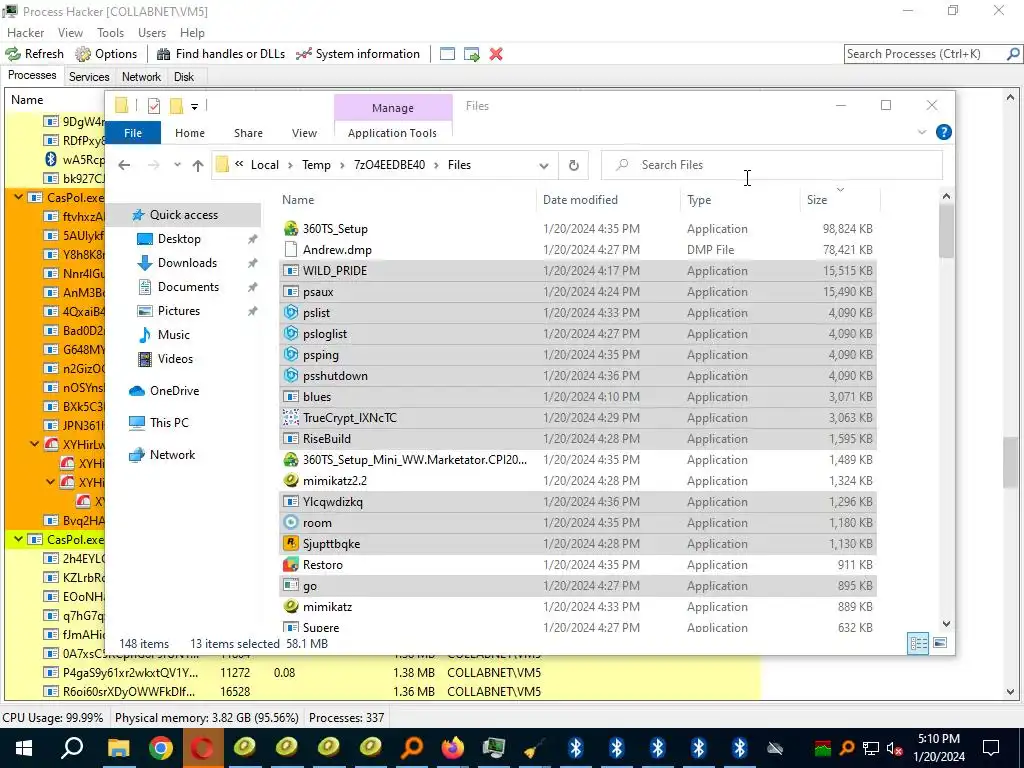1024x768 pixels.
Task: Sort files by Date modified column
Action: pyautogui.click(x=608, y=200)
